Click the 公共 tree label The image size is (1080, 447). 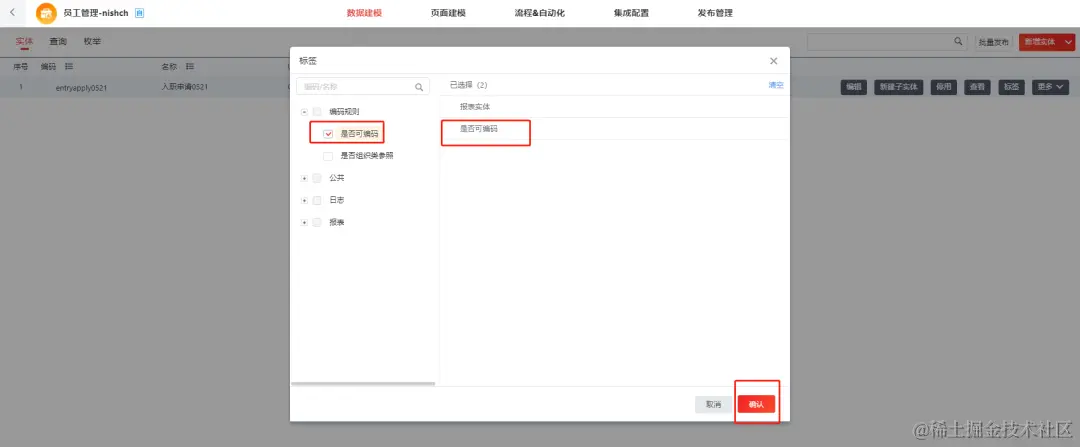(x=337, y=178)
